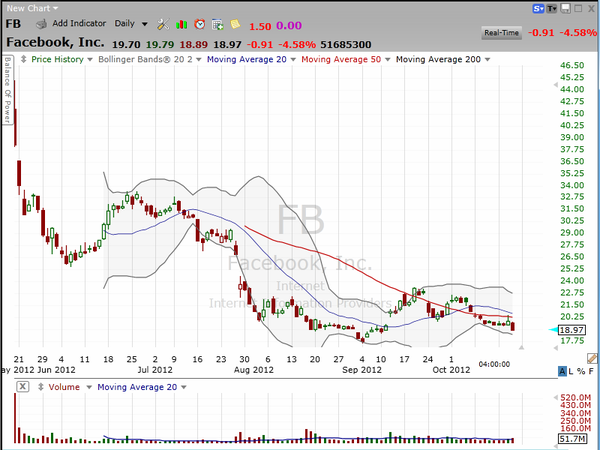Click the Aug 2012 date axis label
The image size is (600, 450).
pyautogui.click(x=253, y=370)
